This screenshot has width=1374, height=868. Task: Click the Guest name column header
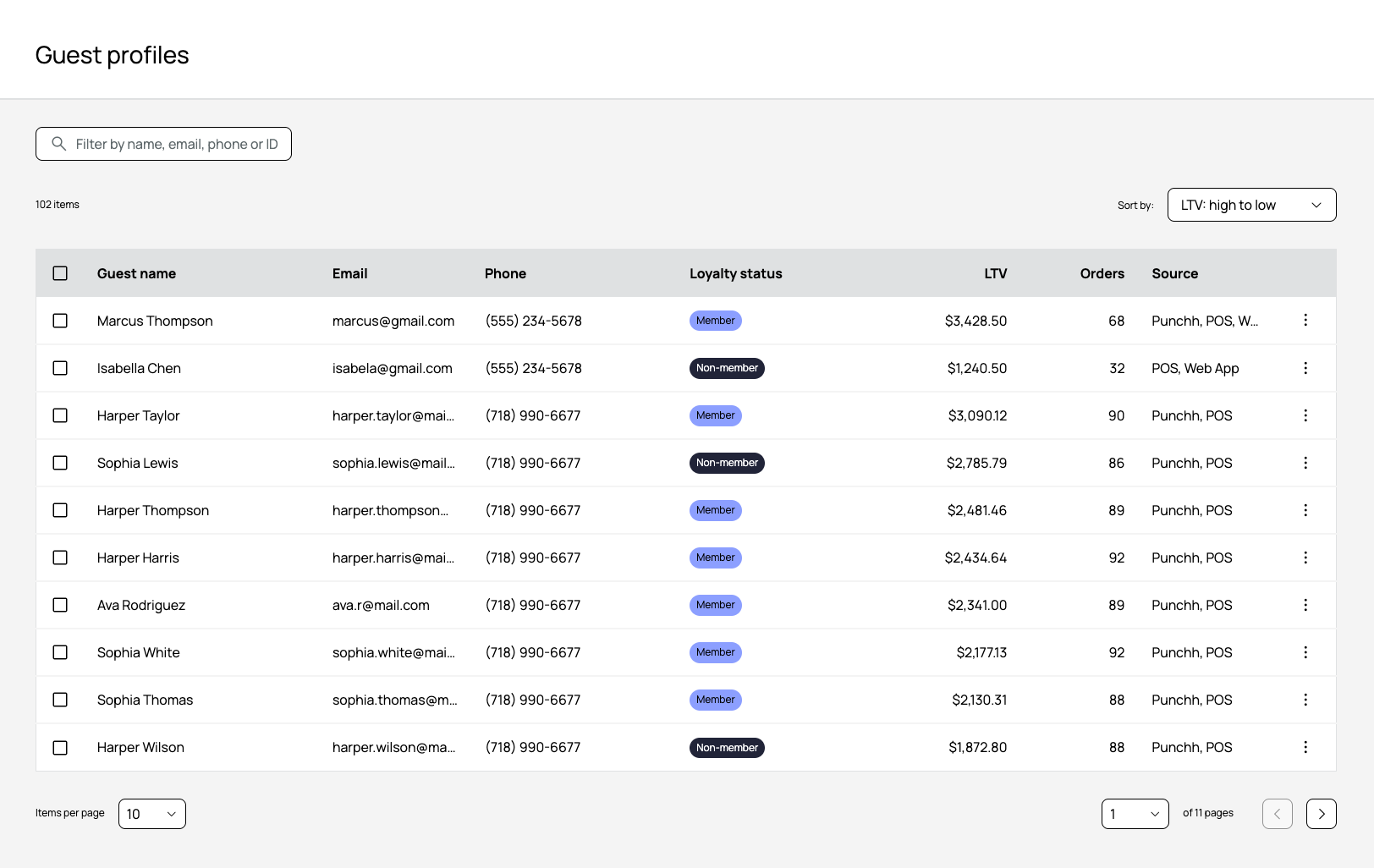(136, 273)
